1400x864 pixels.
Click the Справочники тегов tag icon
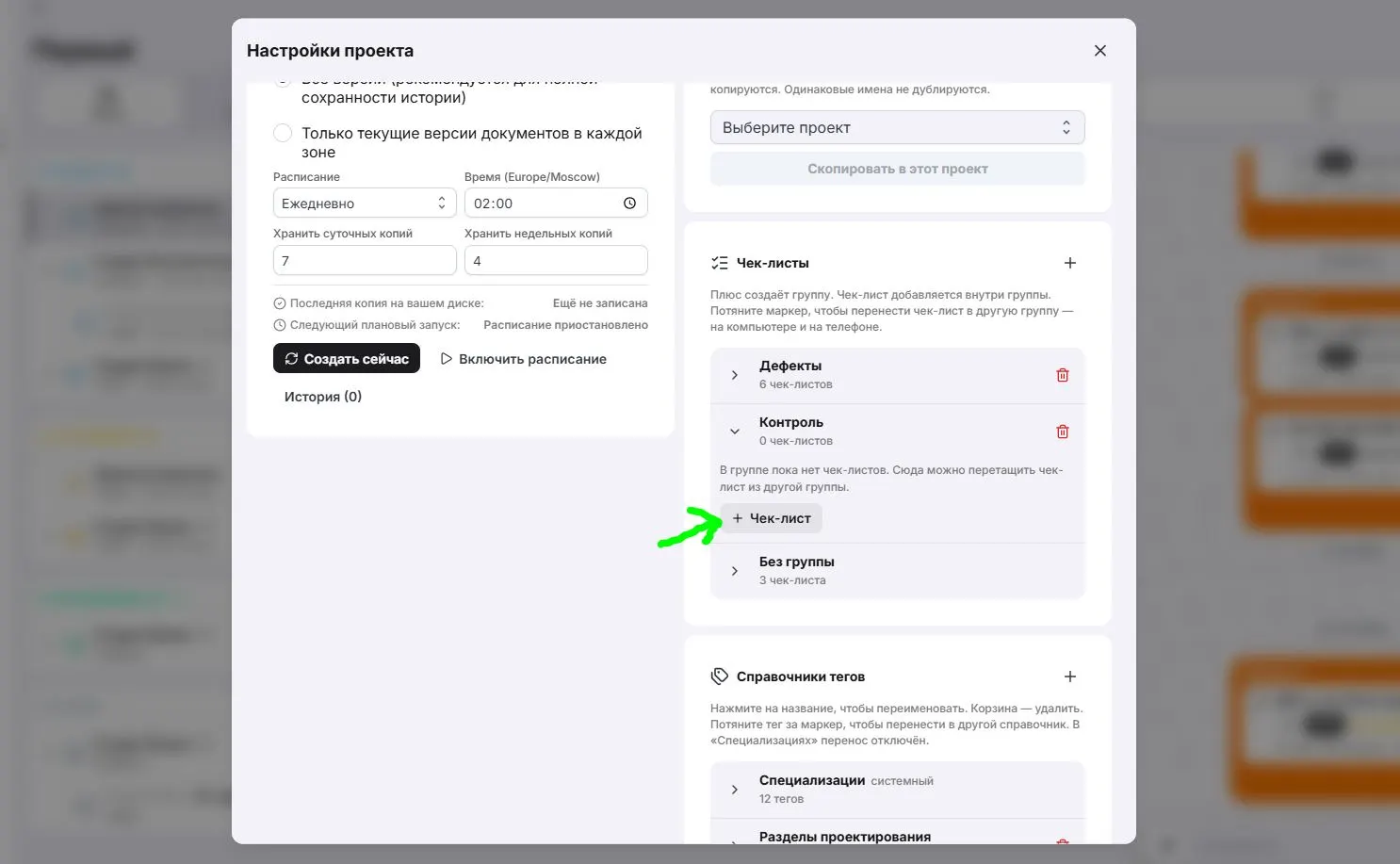(720, 677)
